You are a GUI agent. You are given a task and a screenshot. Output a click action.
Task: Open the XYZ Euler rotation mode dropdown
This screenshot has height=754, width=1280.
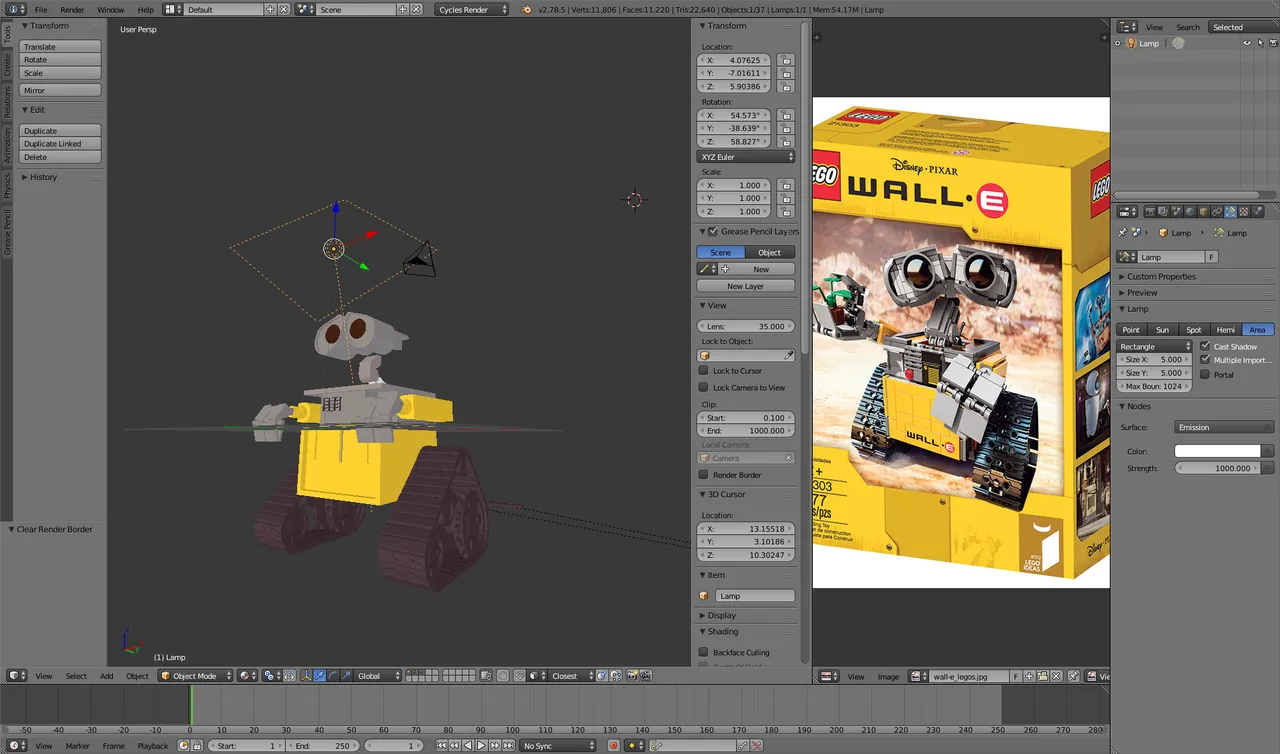coord(746,157)
